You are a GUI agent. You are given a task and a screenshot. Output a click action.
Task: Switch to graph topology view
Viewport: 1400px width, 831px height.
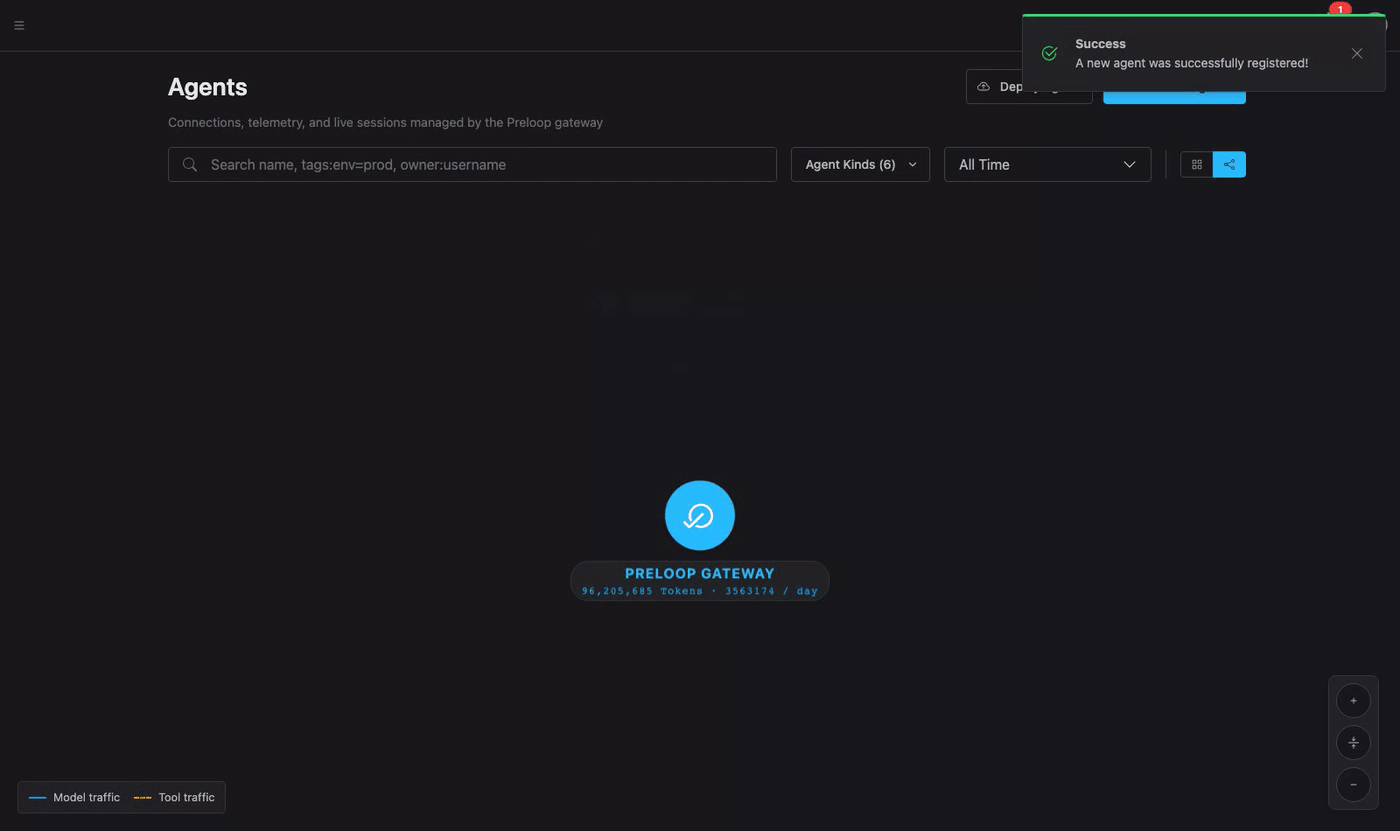coord(1229,164)
